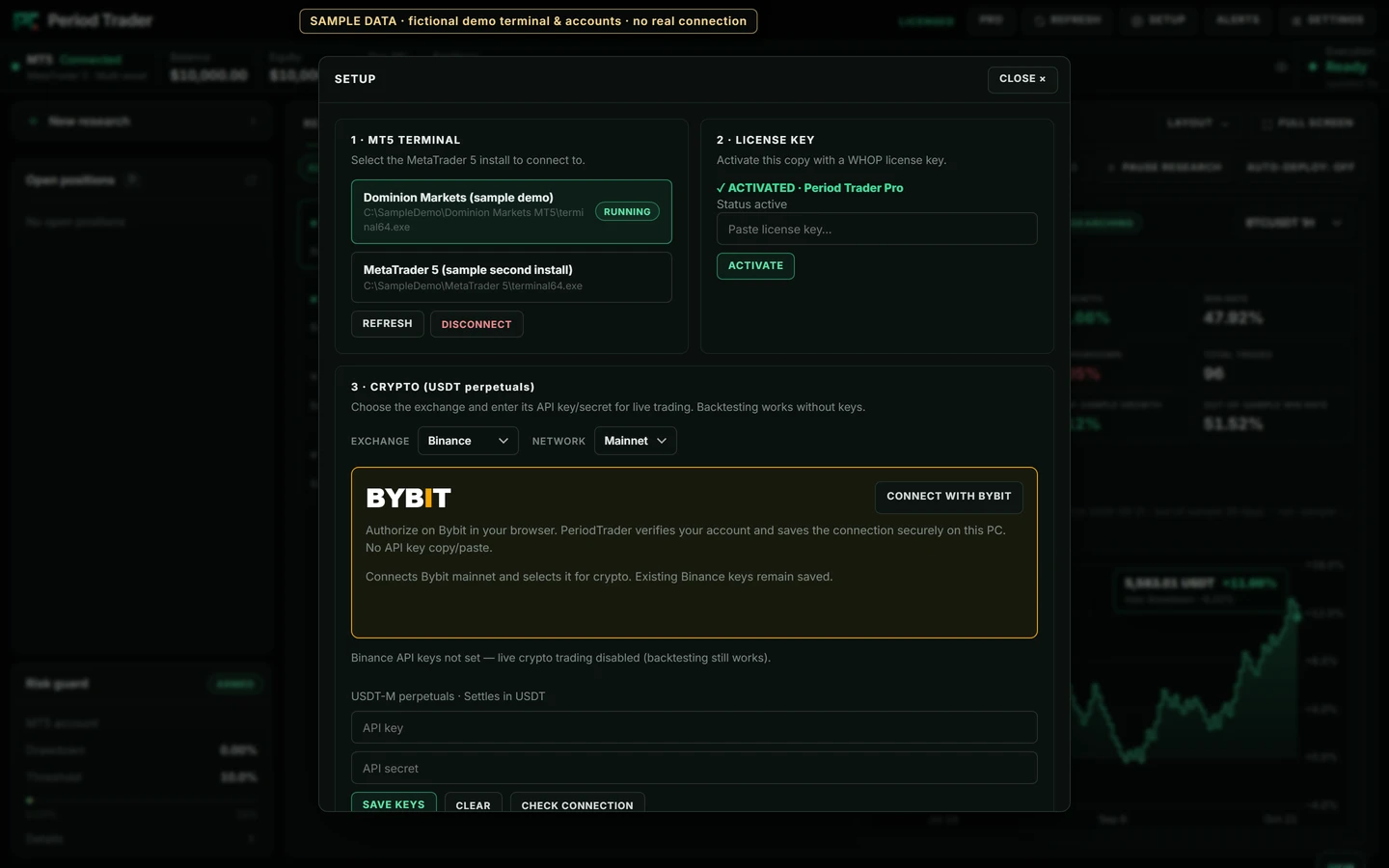This screenshot has height=868, width=1389.
Task: Click the Period Trader logo in the header
Action: tap(83, 20)
